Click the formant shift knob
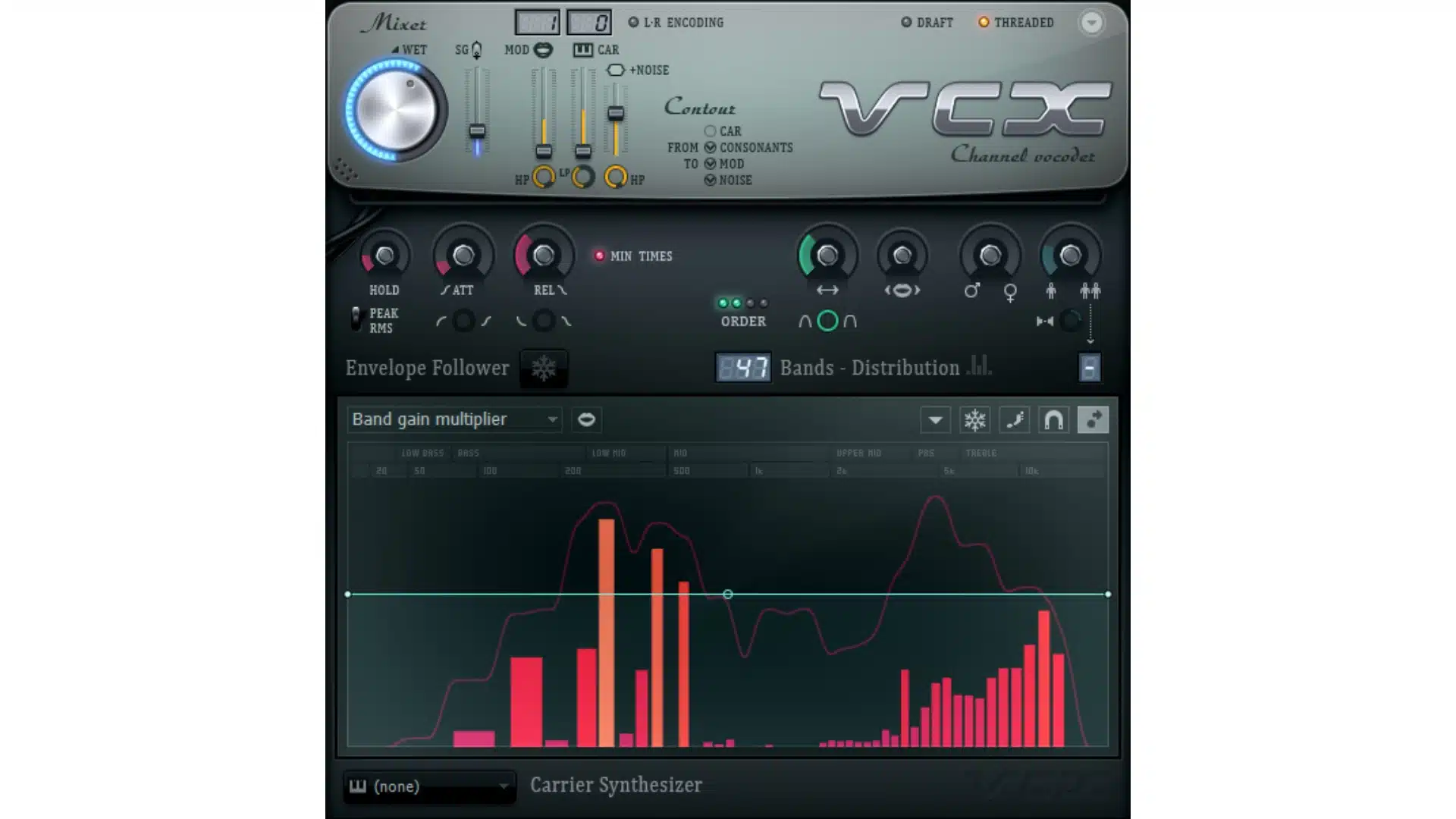This screenshot has width=1456, height=819. coord(902,256)
